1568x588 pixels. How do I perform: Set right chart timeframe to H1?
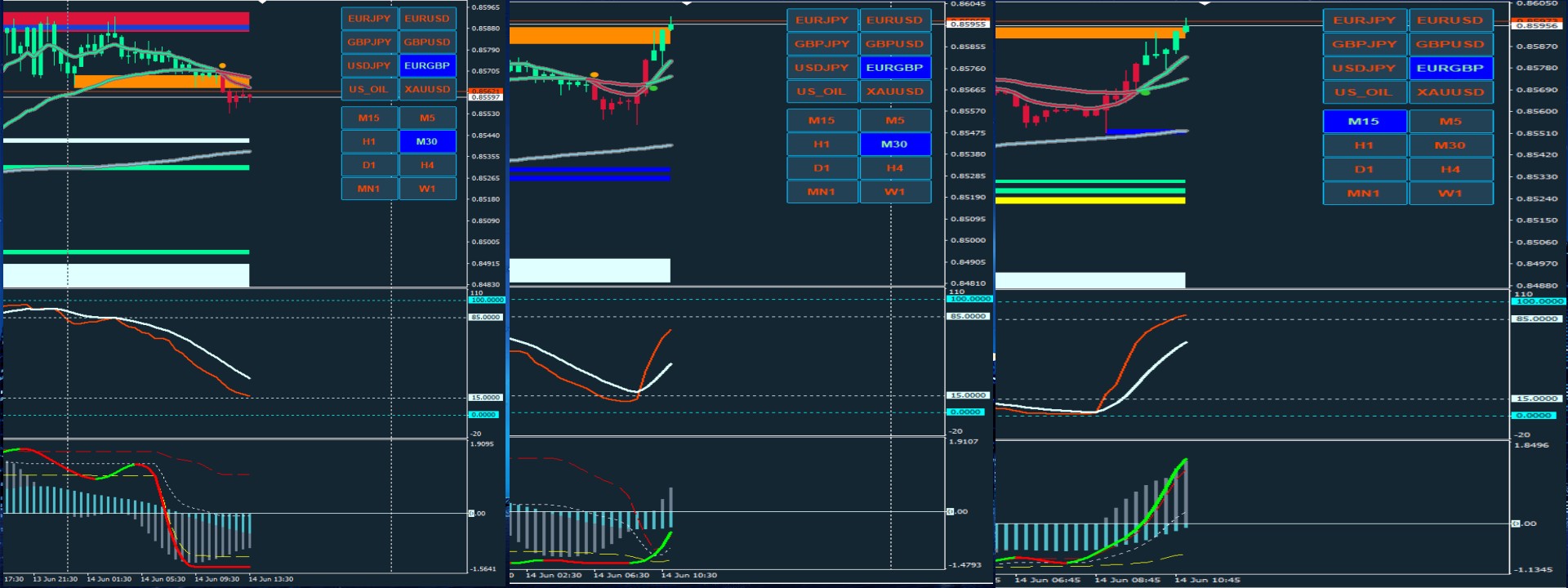[1365, 145]
